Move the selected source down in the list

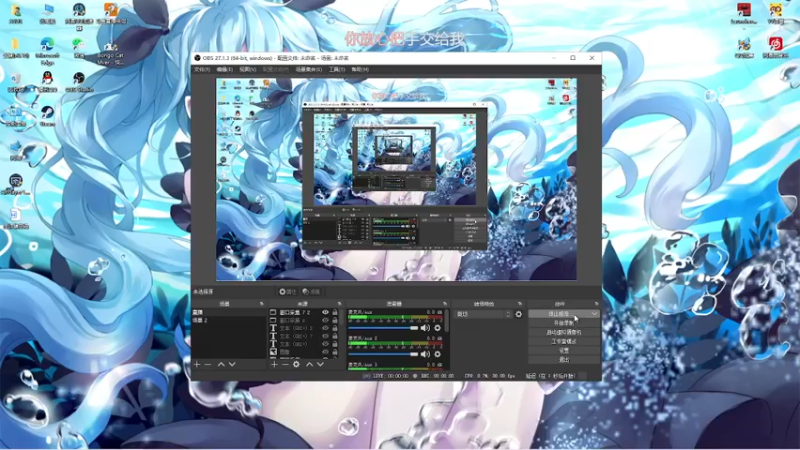(320, 364)
